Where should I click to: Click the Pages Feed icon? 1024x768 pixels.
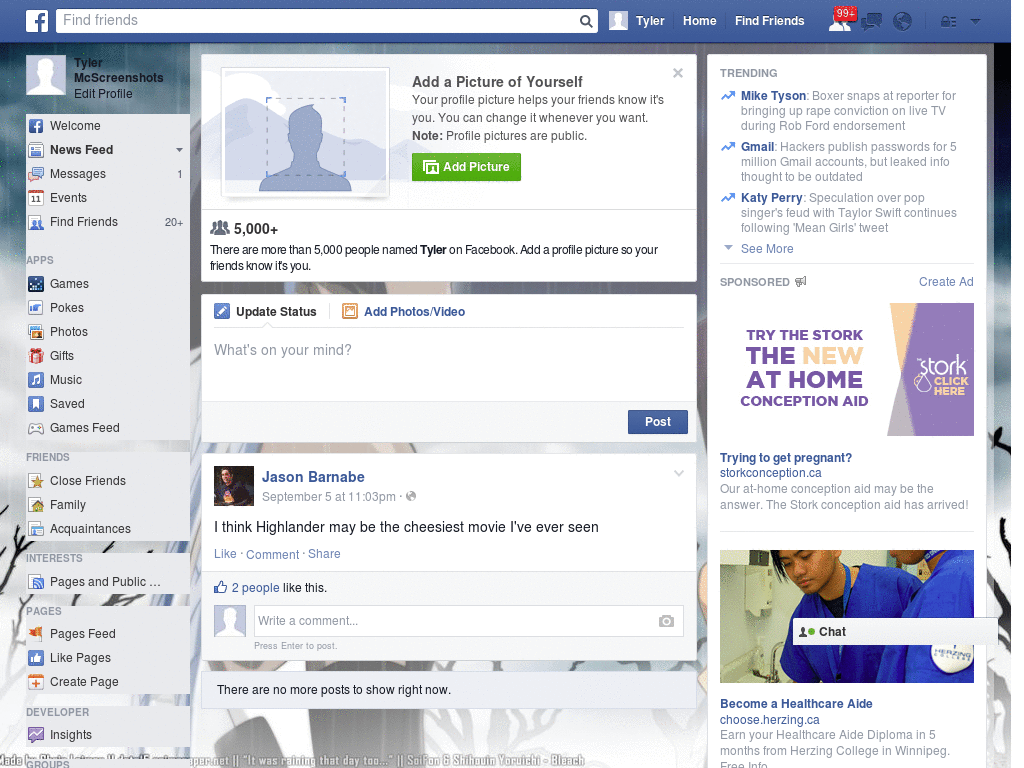[x=36, y=633]
